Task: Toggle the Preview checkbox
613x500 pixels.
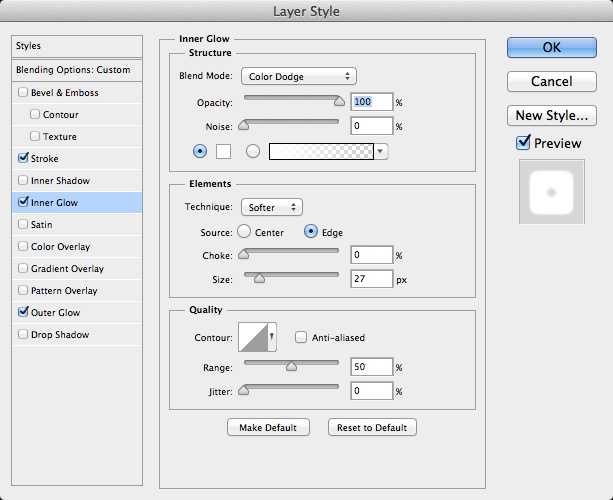Action: [523, 143]
